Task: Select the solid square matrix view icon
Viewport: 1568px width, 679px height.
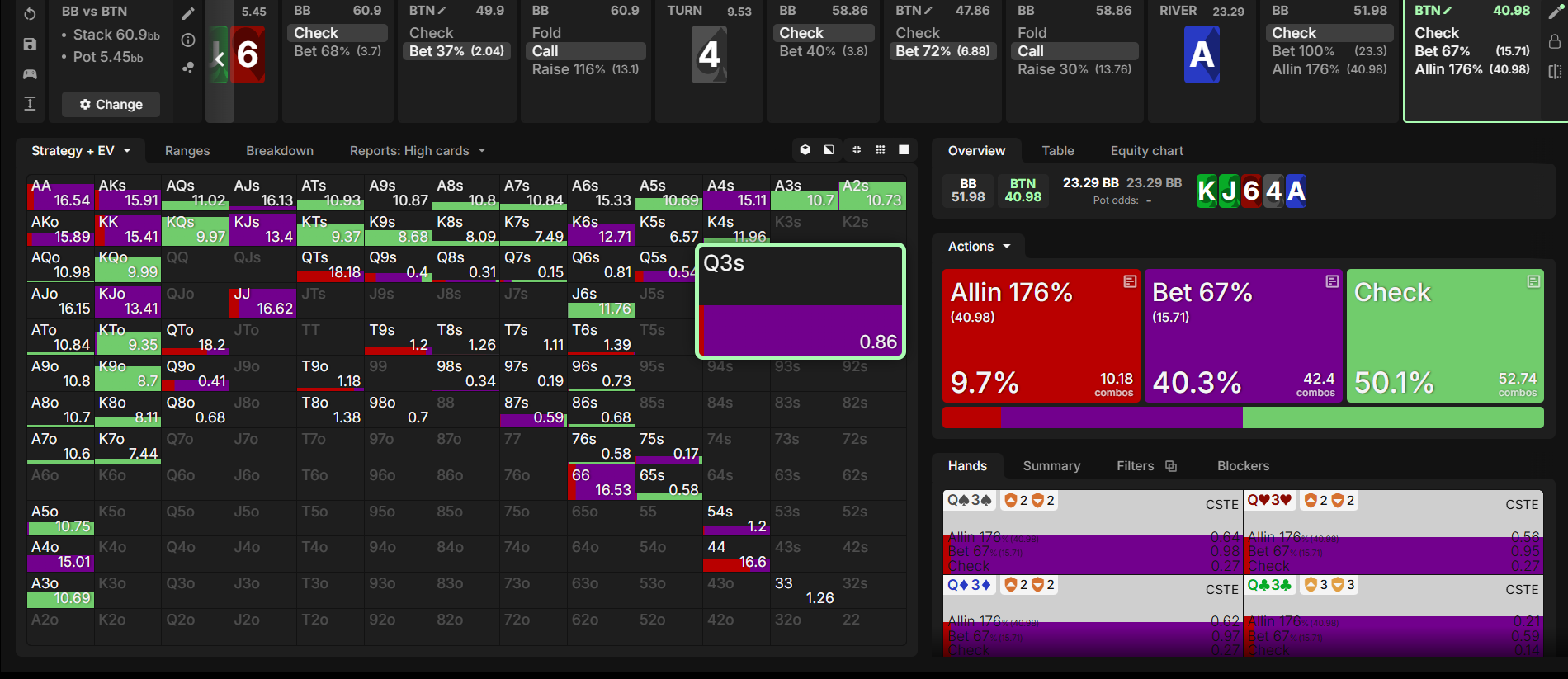Action: coord(904,149)
